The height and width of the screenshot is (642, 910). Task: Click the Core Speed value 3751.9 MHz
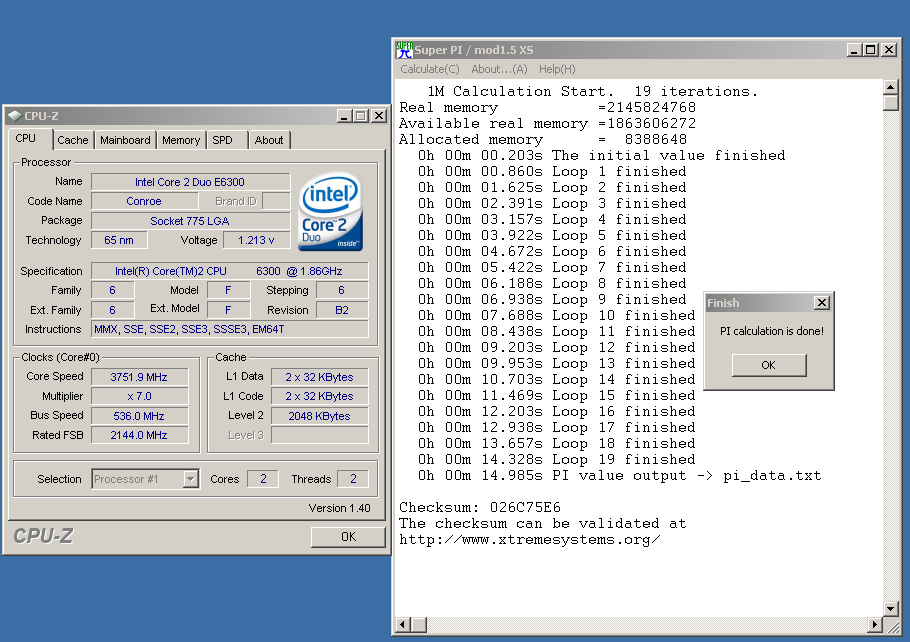[x=139, y=377]
